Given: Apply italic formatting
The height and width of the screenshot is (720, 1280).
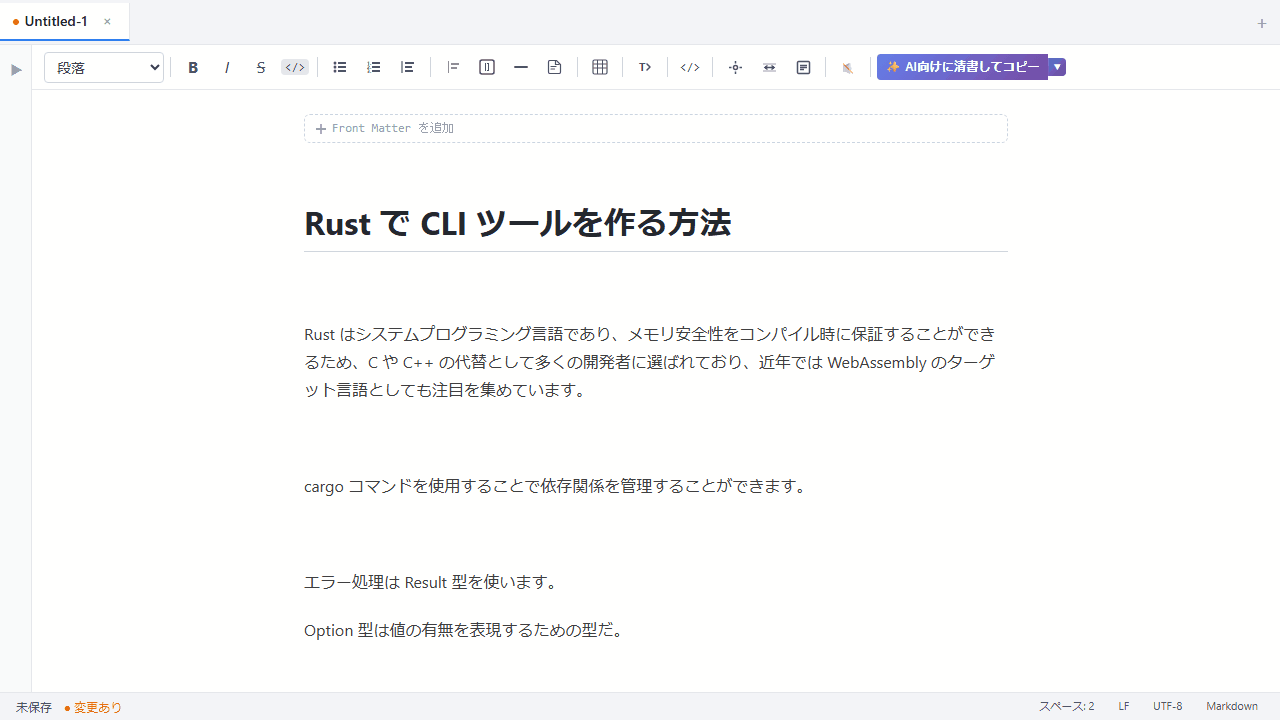Looking at the screenshot, I should (227, 67).
